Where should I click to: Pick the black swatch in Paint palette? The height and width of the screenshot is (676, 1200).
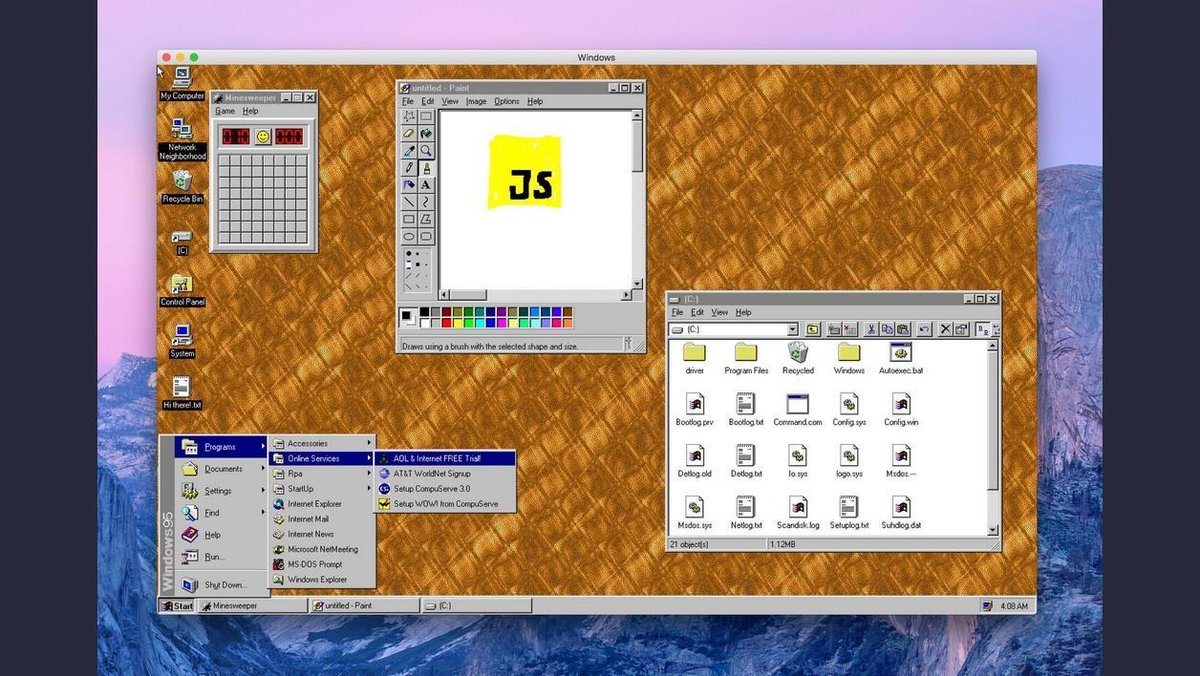tap(425, 312)
